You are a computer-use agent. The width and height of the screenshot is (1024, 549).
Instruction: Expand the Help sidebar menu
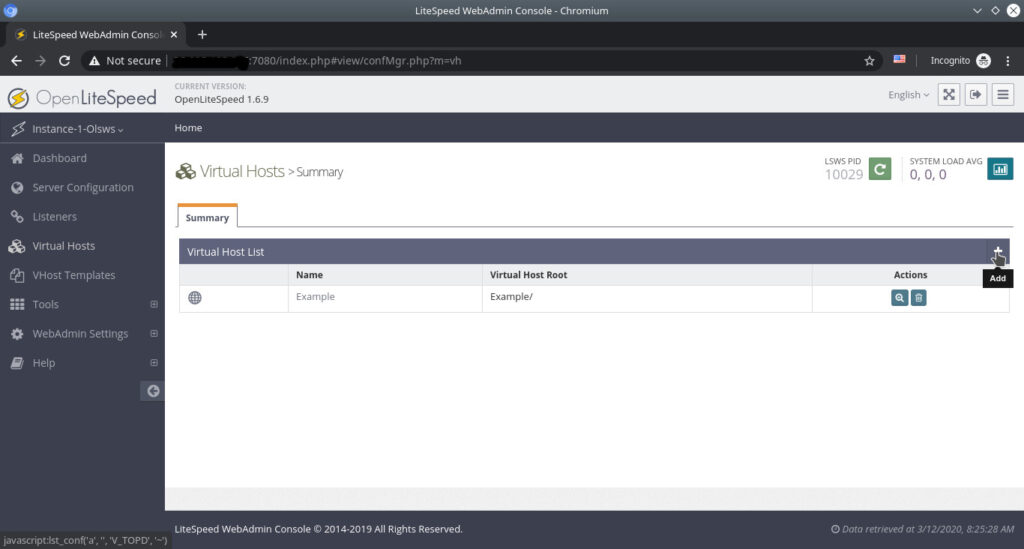(82, 363)
